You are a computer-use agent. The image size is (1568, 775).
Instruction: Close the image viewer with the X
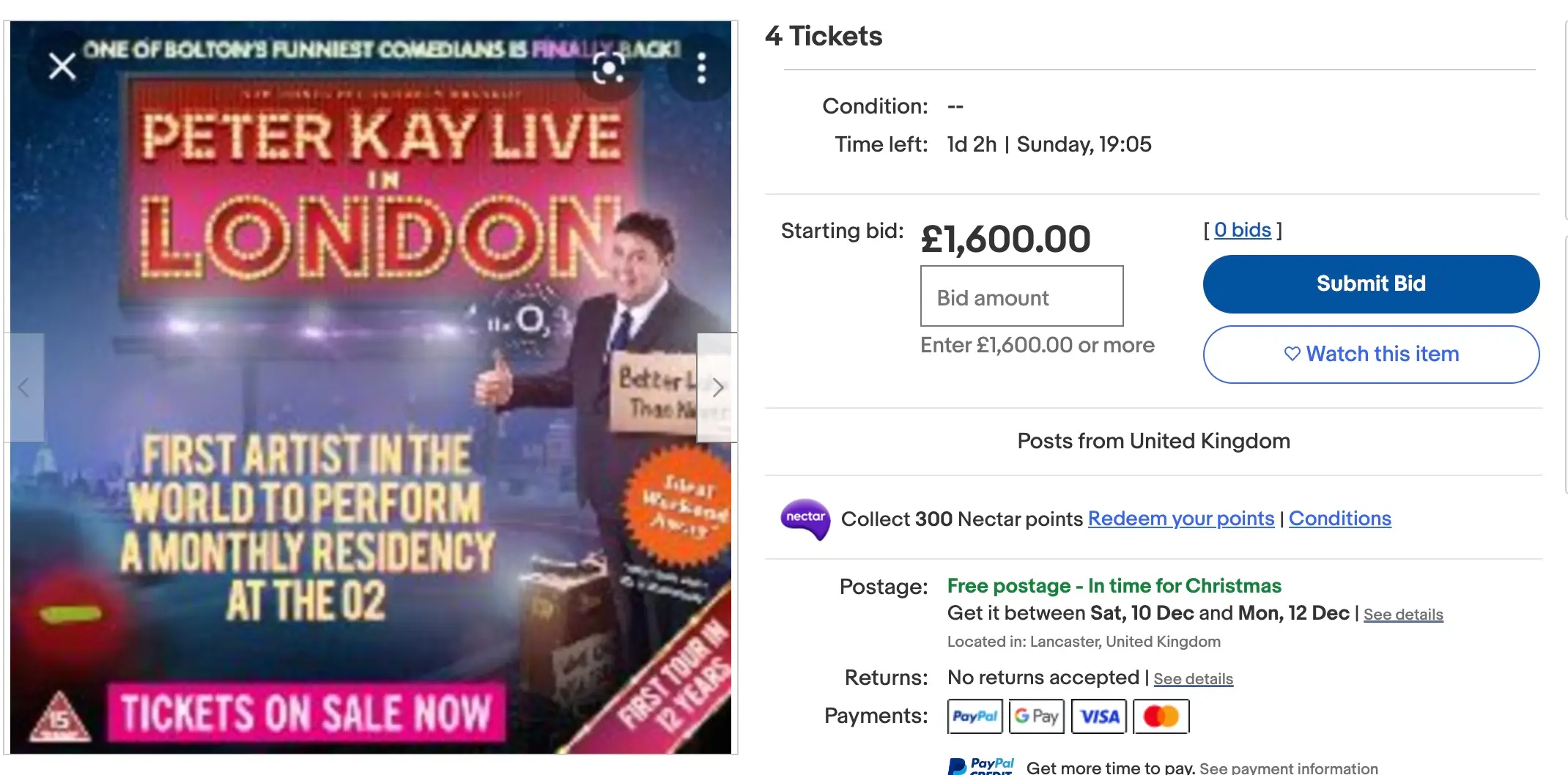click(62, 66)
